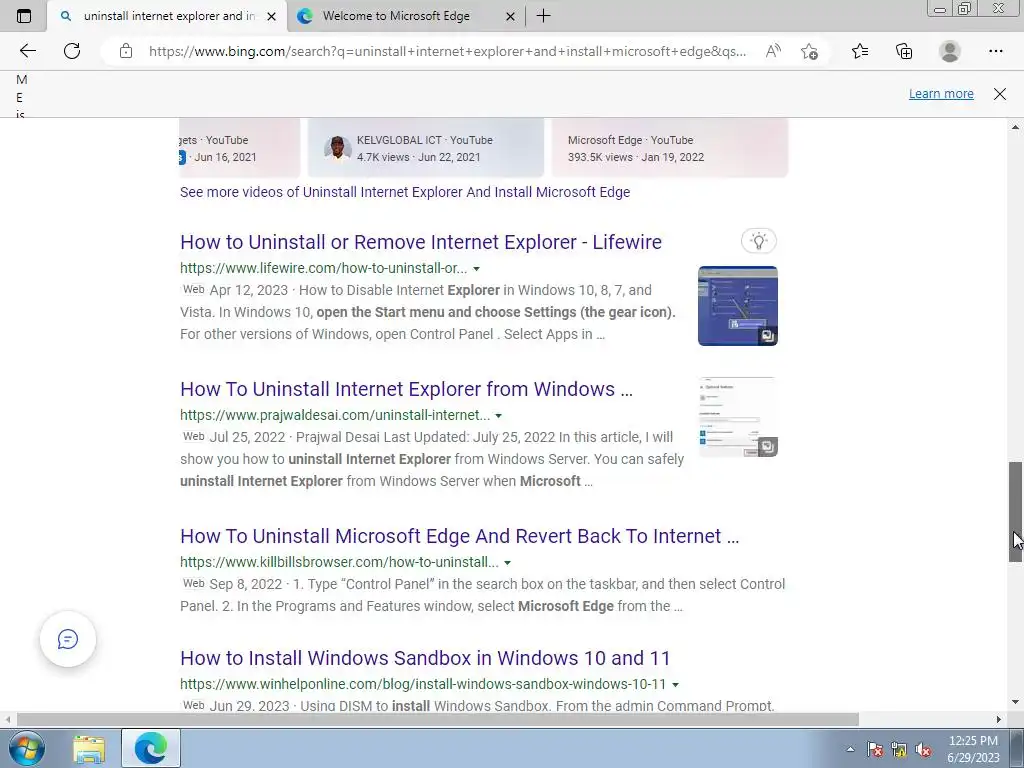
Task: Expand the killbillsbrowser.com URL dropdown arrow
Action: (x=507, y=562)
